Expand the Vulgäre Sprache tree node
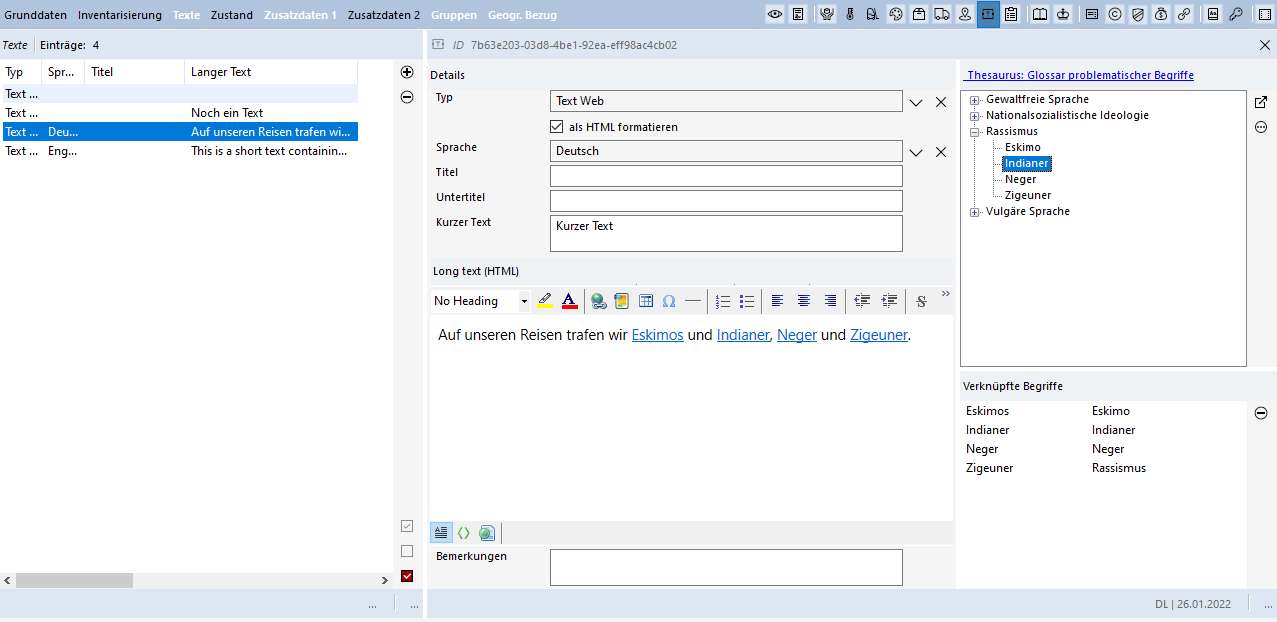 975,212
